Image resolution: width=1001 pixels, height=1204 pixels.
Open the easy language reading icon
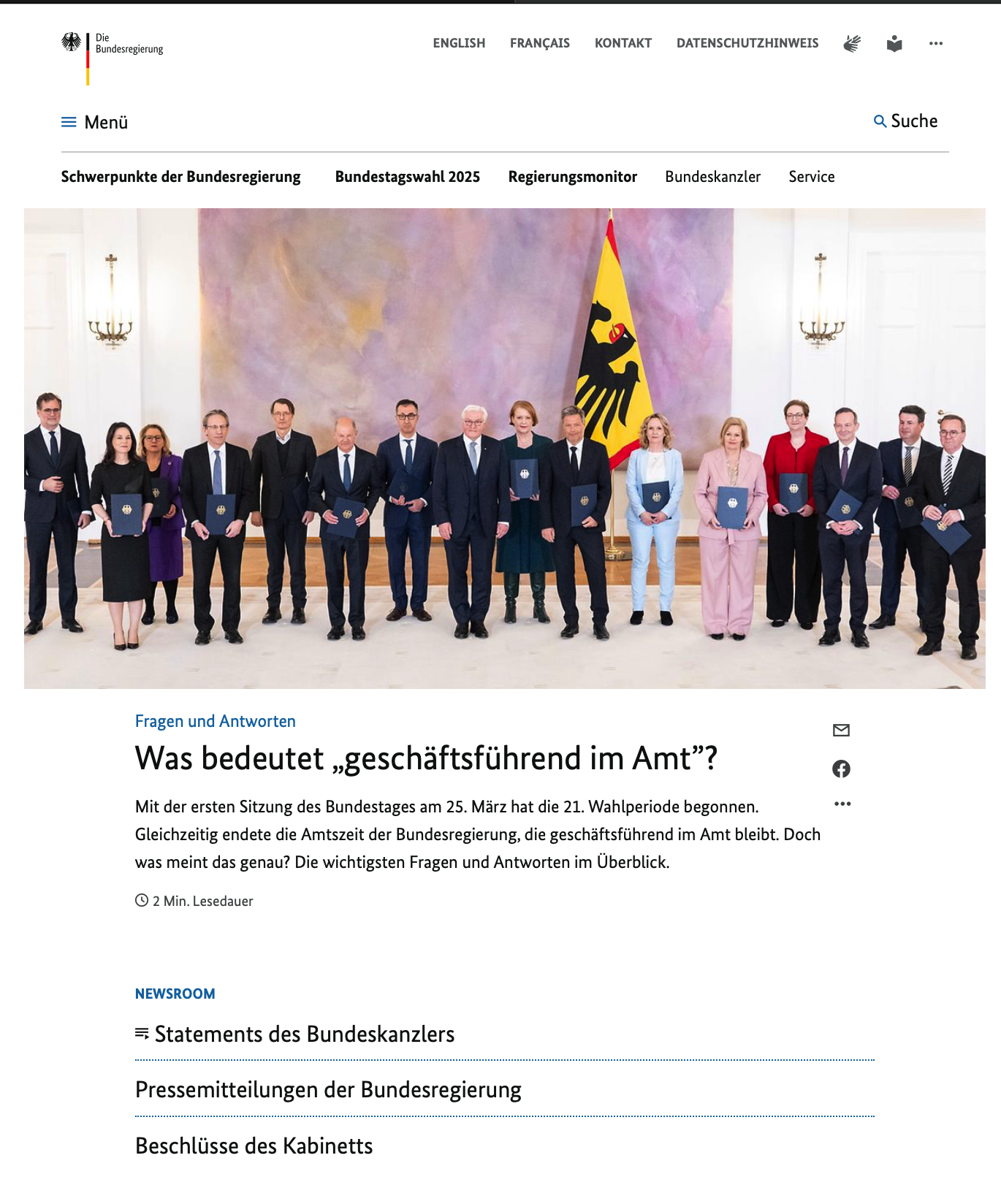(894, 44)
